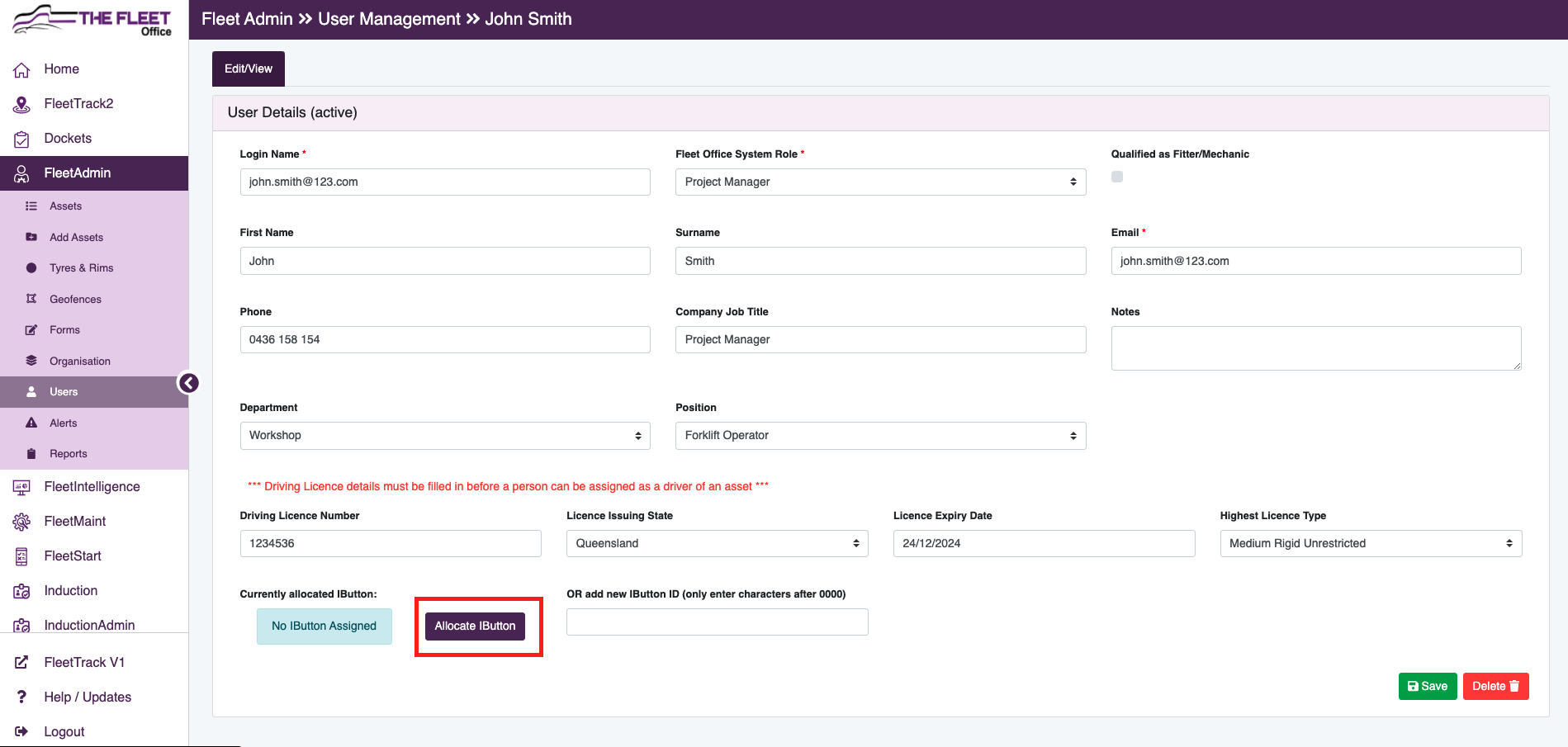The image size is (1568, 747).
Task: Click the First Name field
Action: coord(445,261)
